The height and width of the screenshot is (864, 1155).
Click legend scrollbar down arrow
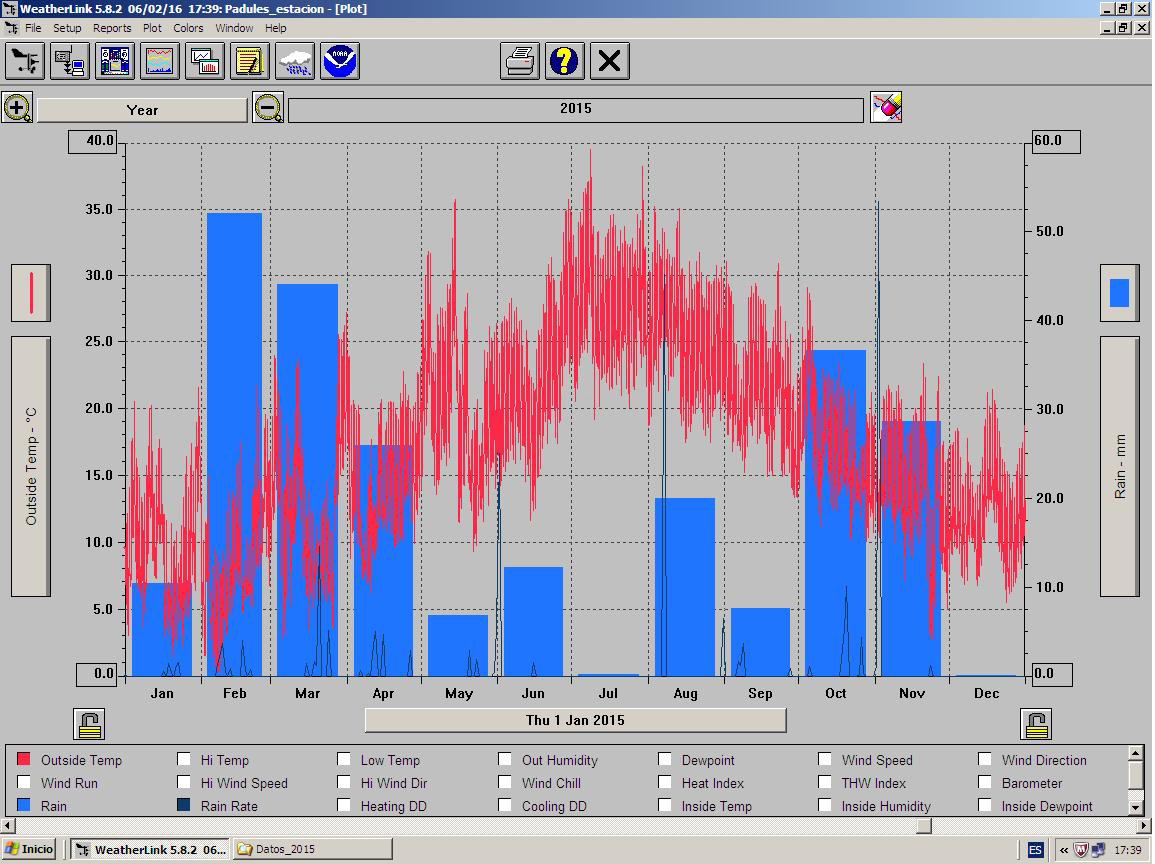pos(1135,807)
